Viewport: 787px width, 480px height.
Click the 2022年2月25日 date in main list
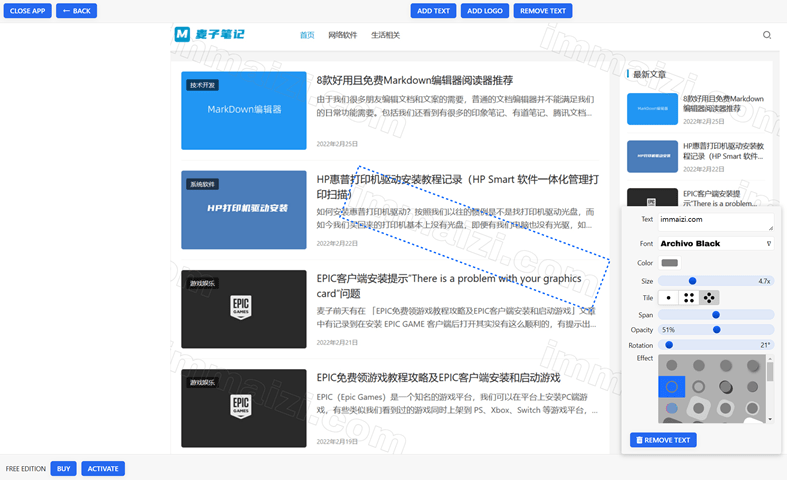[x=337, y=144]
